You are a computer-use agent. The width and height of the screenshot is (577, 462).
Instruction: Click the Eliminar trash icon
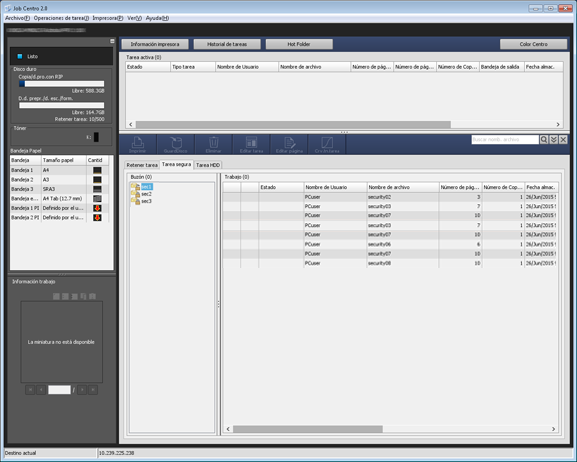pos(213,144)
